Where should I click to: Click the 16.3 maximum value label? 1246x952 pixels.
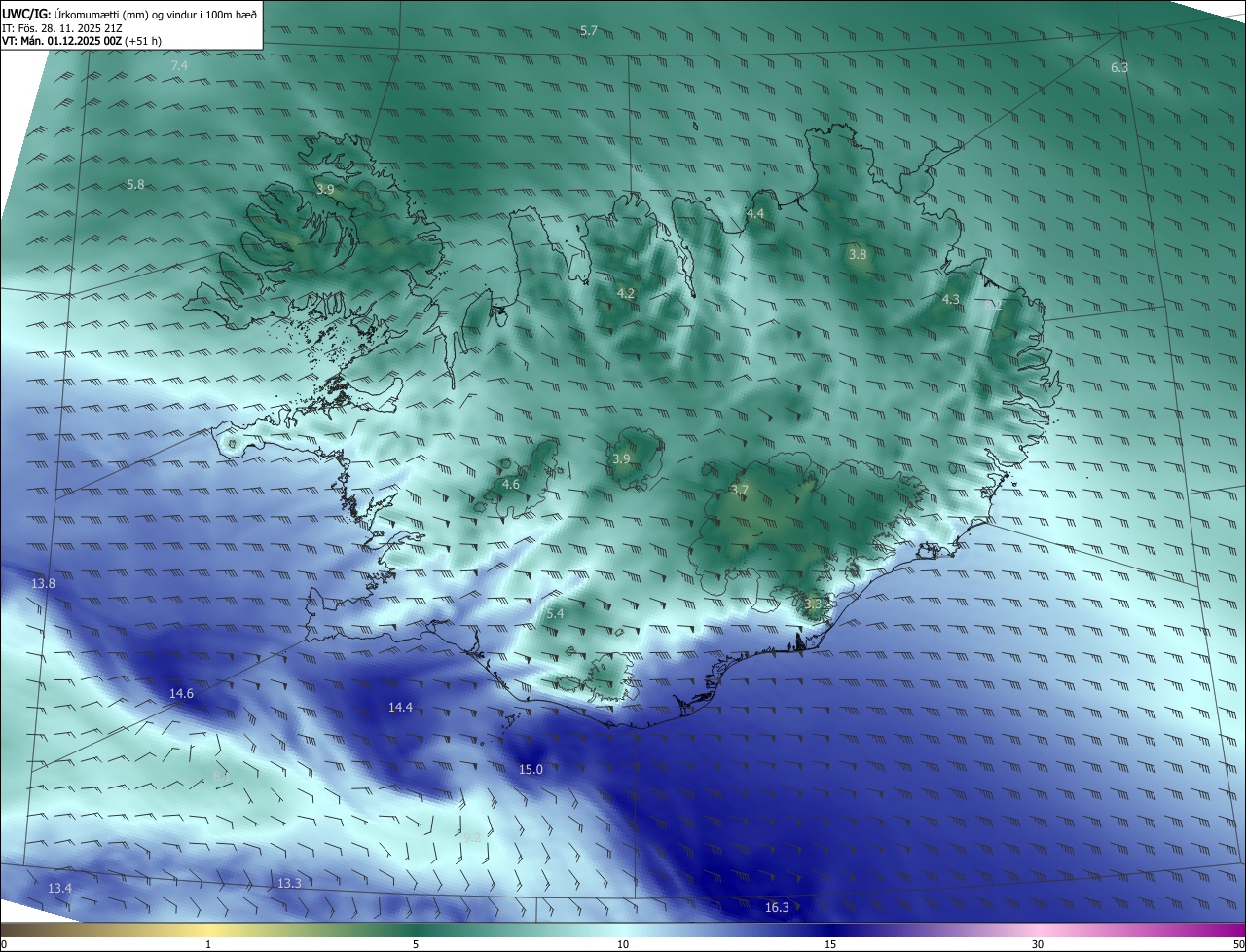[777, 907]
